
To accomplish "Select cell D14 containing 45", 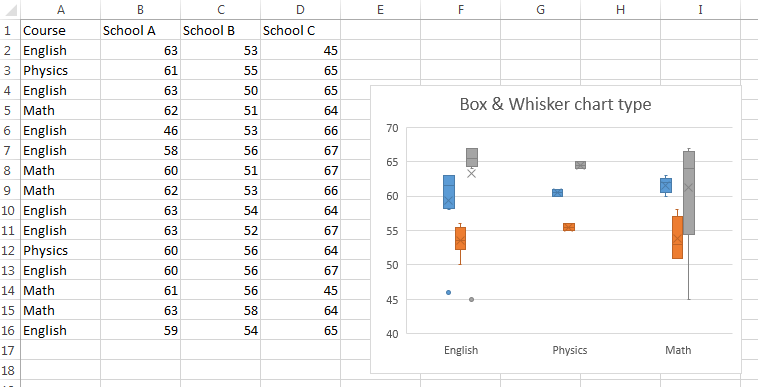I will [x=300, y=290].
